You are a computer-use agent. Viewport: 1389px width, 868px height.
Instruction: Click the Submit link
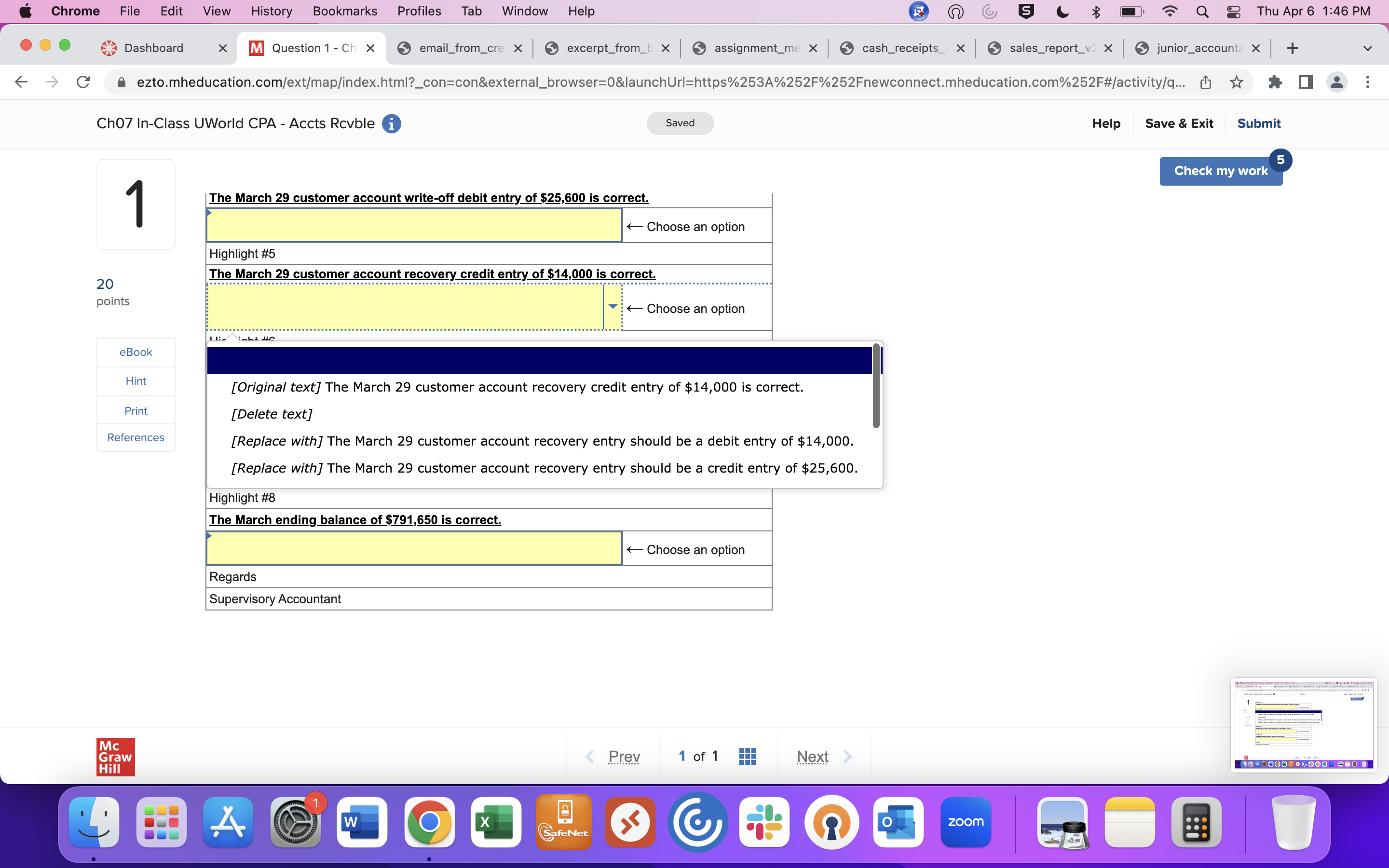tap(1259, 123)
